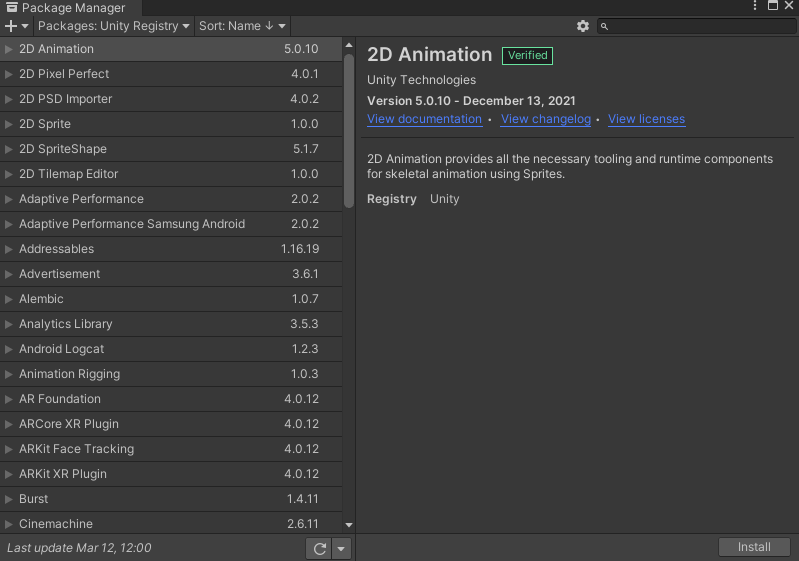Click the scroll up arrow of package list
799x561 pixels.
point(349,45)
